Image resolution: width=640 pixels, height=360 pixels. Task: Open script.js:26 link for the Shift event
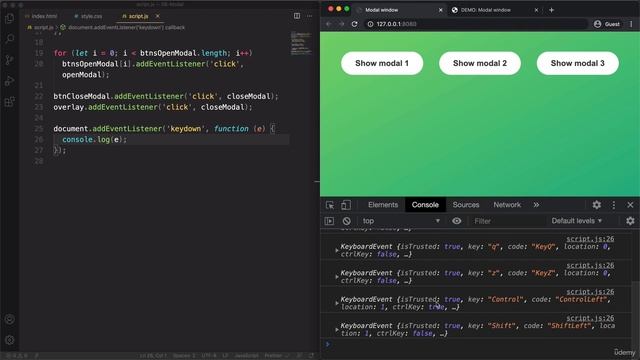click(x=590, y=318)
